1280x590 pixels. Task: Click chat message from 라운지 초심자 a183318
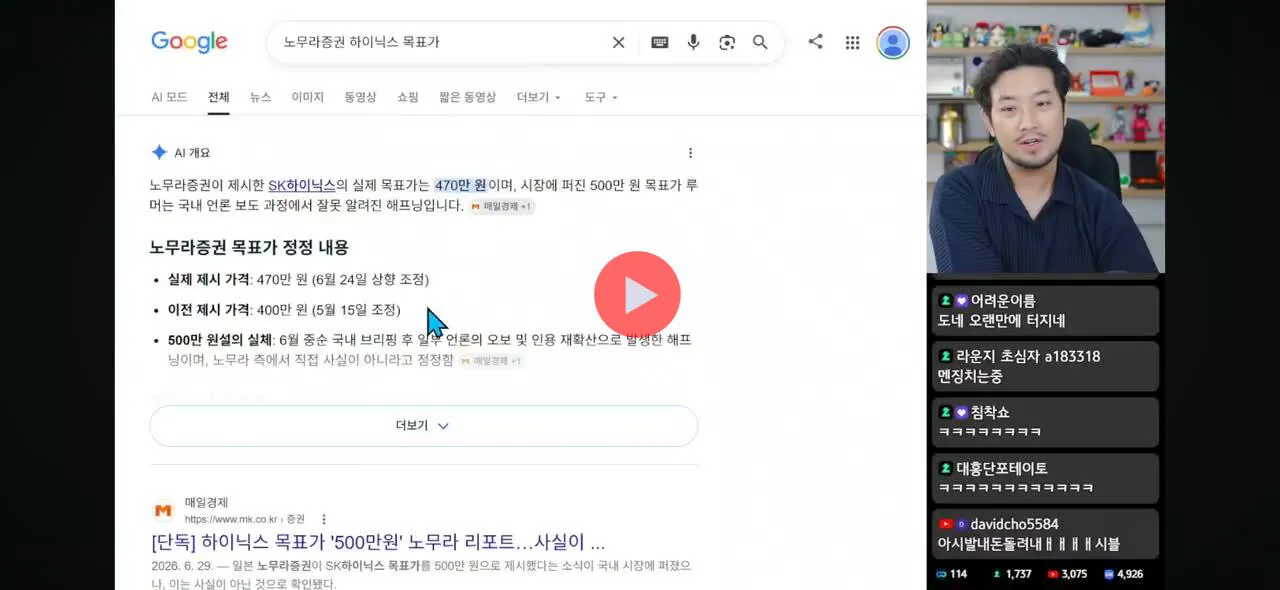[x=1046, y=367]
